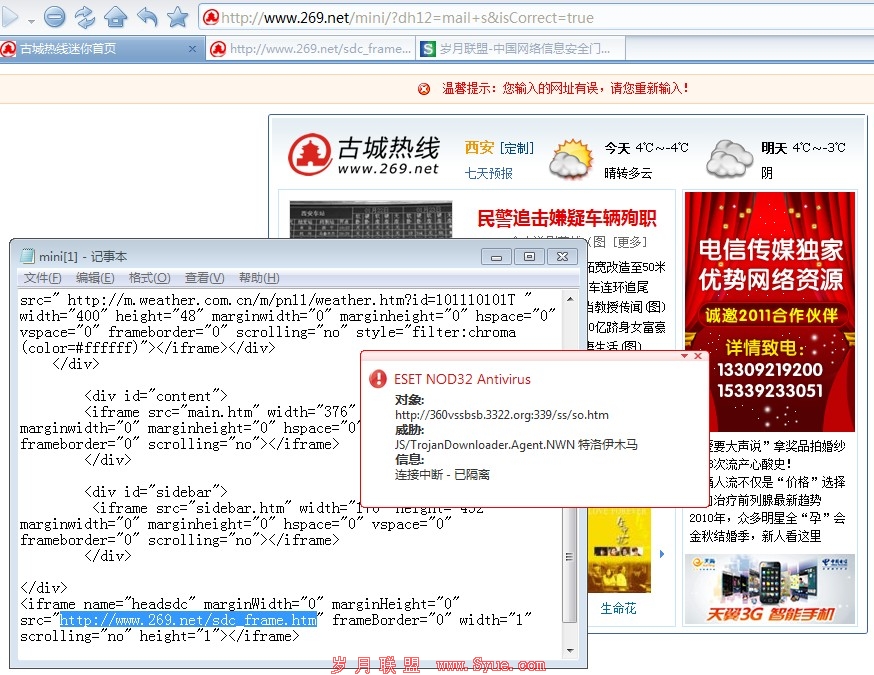The image size is (874, 675).
Task: Minimize the mini[1] Notepad window
Action: tap(497, 256)
